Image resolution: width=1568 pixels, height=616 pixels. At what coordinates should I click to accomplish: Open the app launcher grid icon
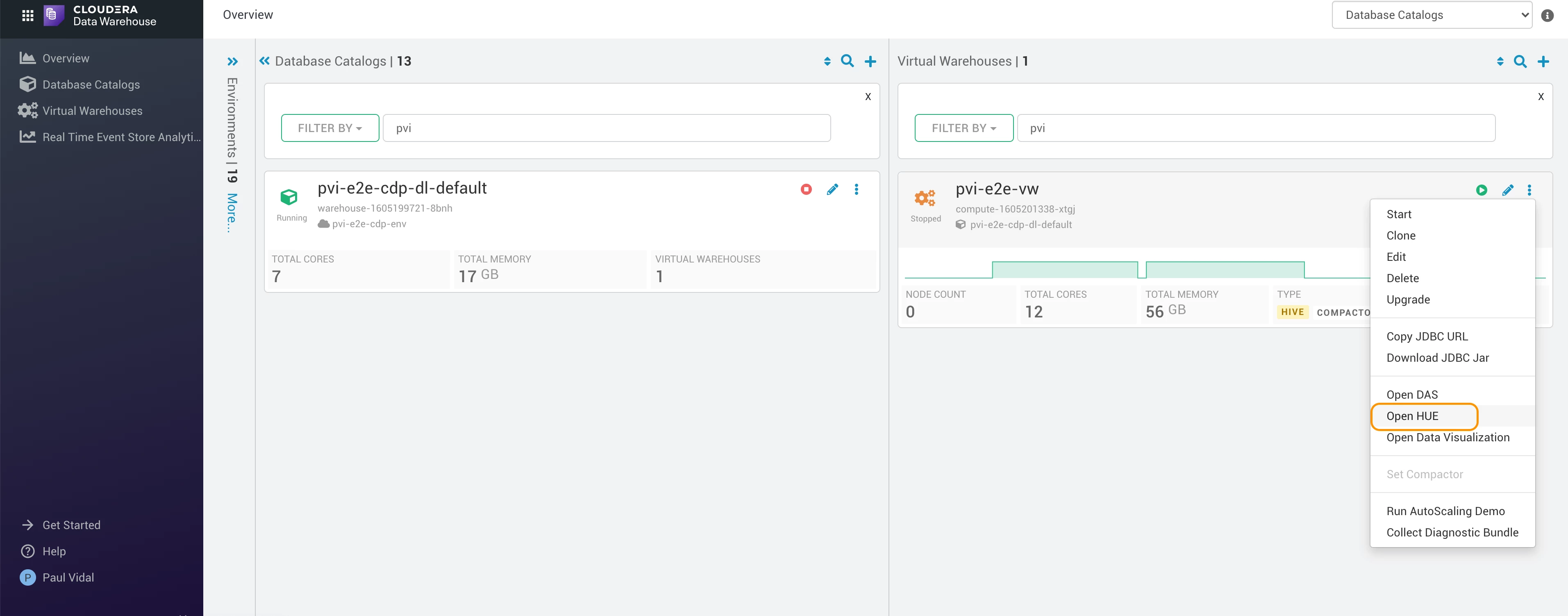click(27, 15)
